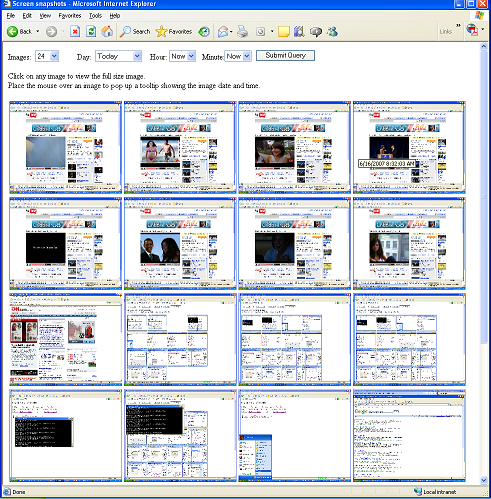Click the Submit Query button
This screenshot has width=491, height=499.
285,56
